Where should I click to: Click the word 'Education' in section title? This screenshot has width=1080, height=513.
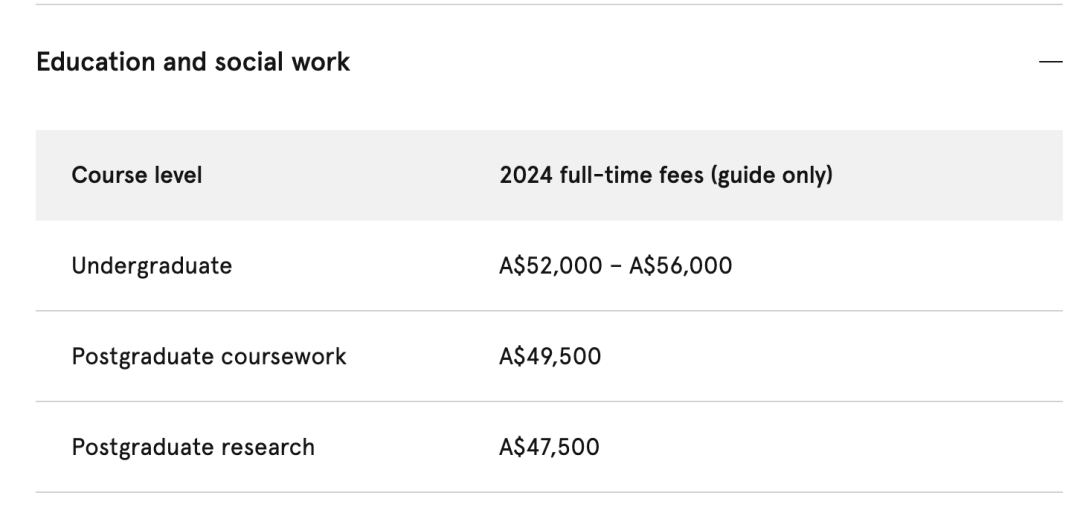95,62
